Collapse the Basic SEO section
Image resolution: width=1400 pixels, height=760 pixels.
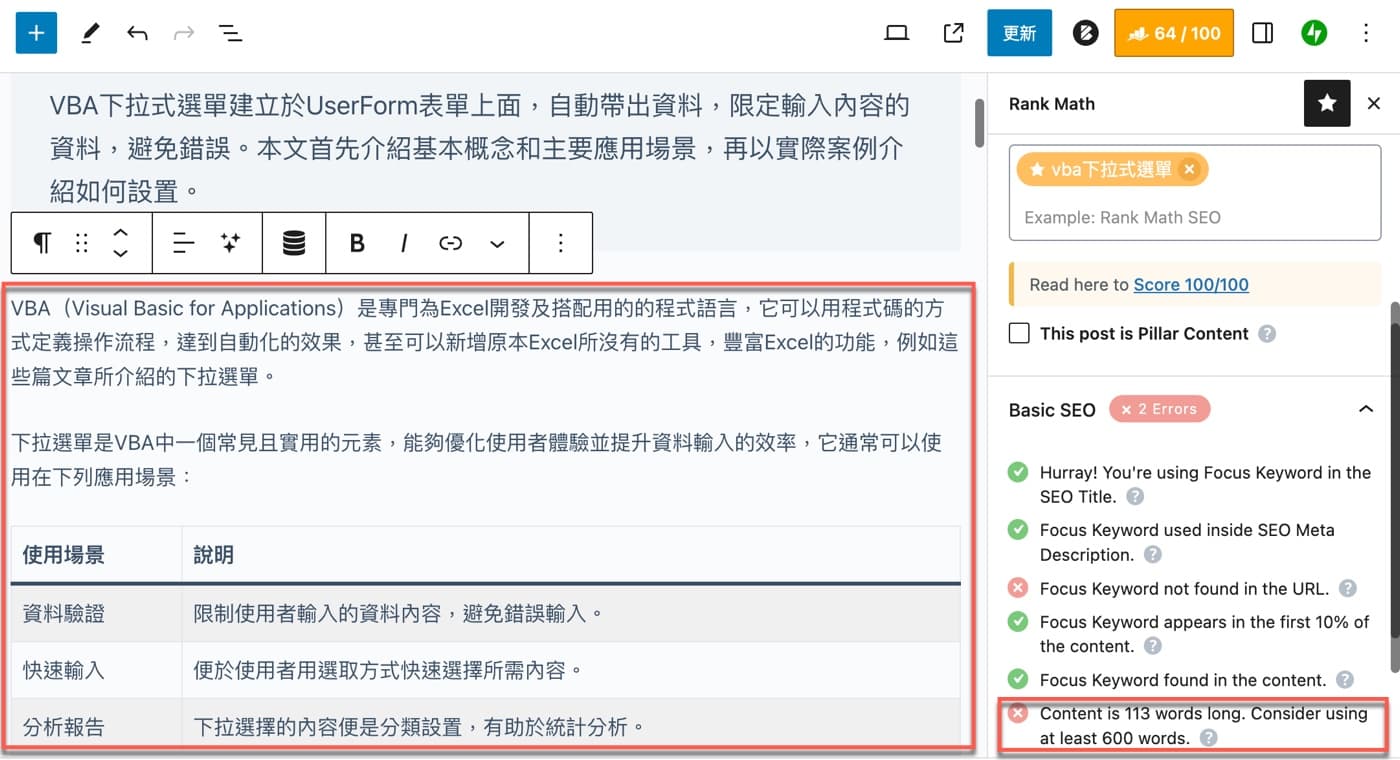[x=1365, y=409]
